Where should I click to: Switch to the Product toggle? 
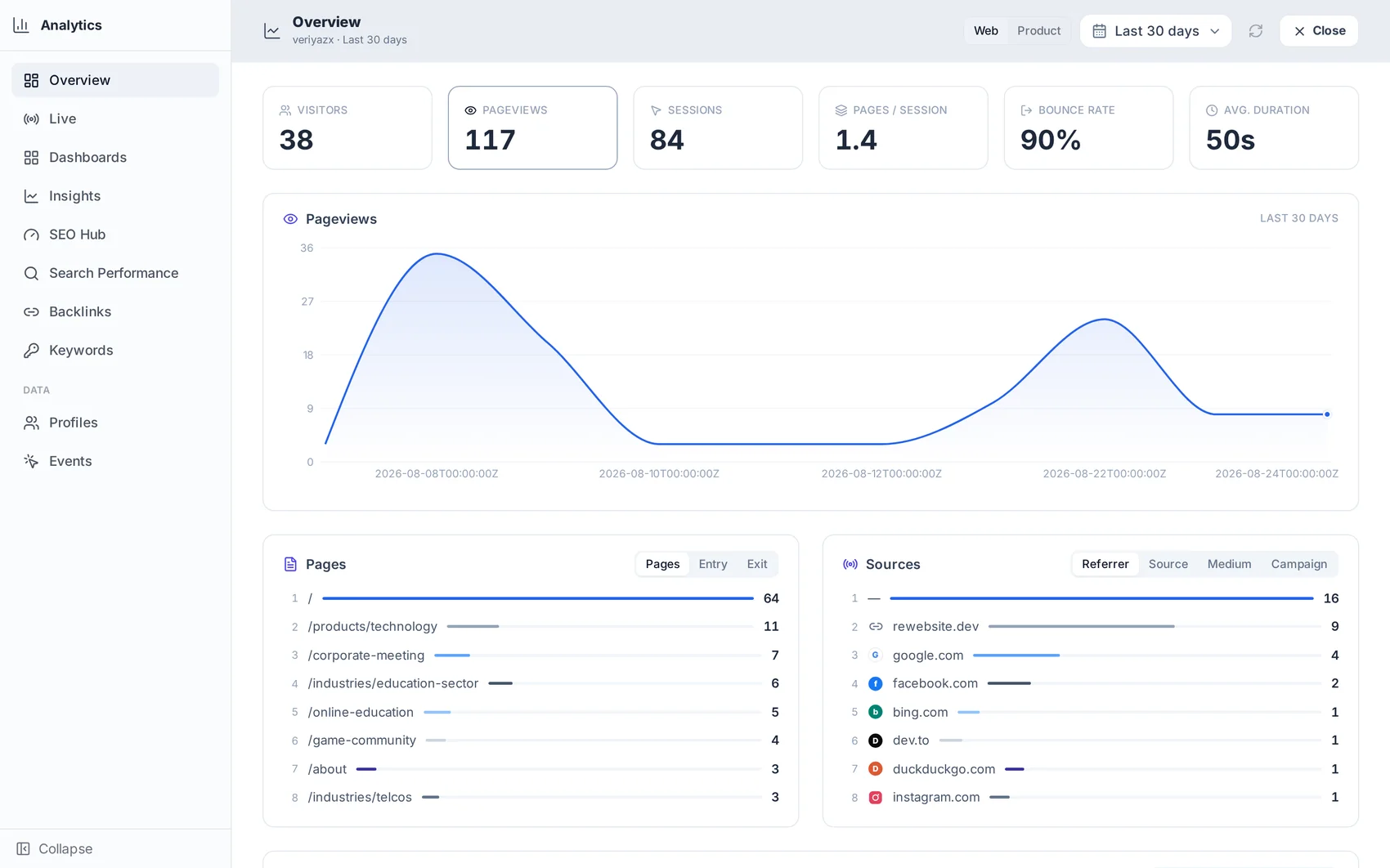click(1038, 31)
